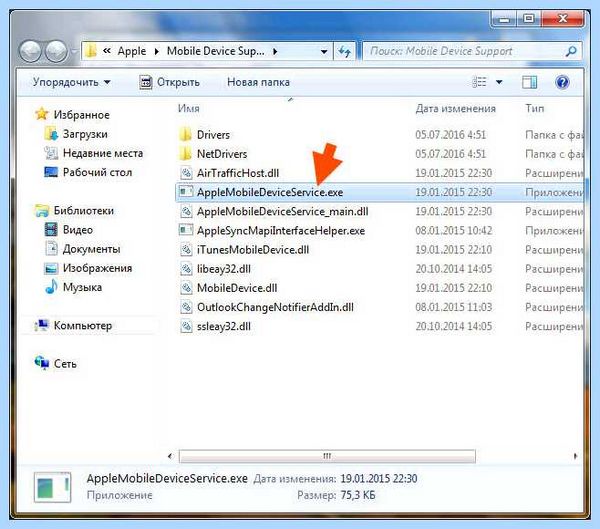Open Help via the blue question mark
This screenshot has height=529, width=600.
(562, 82)
